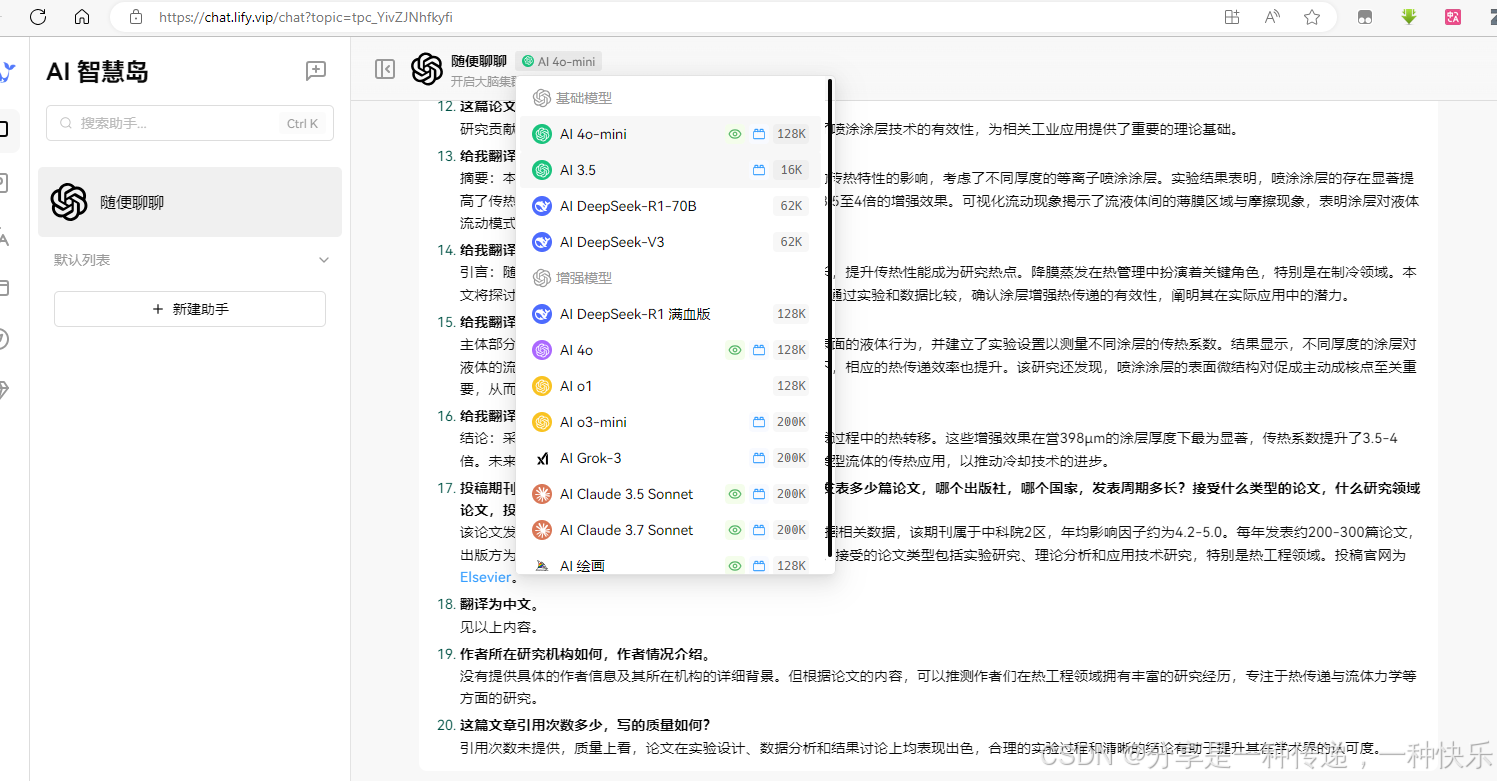
Task: Click the browser refresh button
Action: pos(38,17)
